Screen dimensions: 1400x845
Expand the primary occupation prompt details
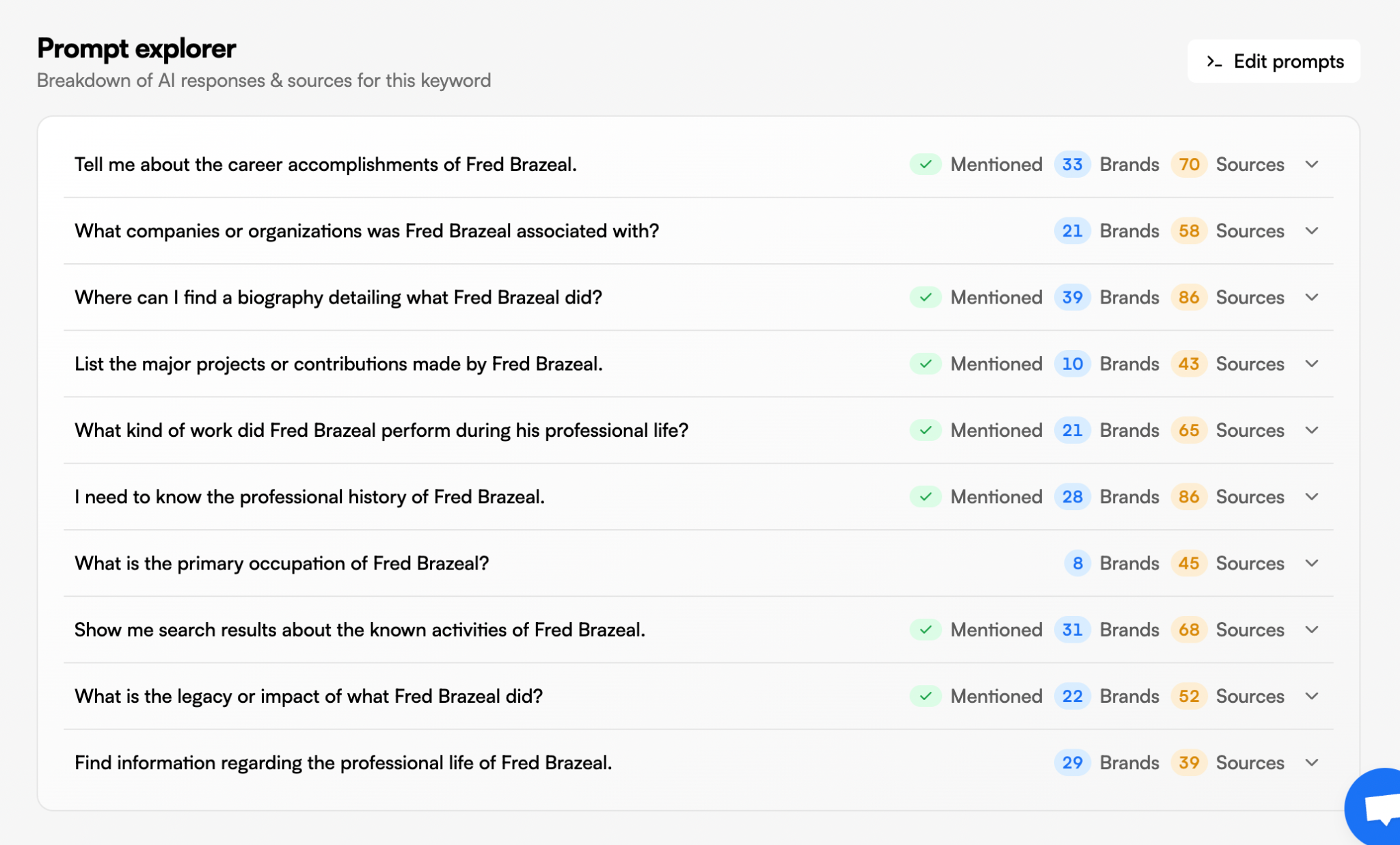click(x=1312, y=563)
